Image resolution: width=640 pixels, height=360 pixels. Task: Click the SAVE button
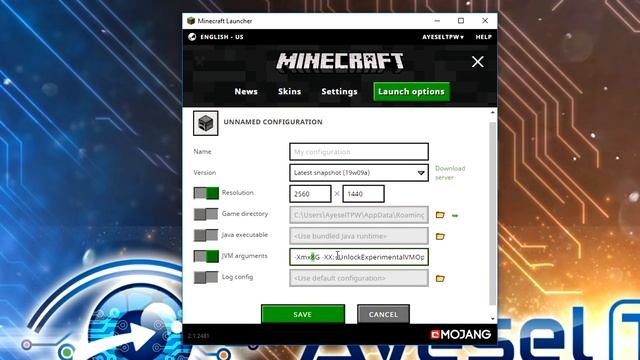(x=303, y=314)
